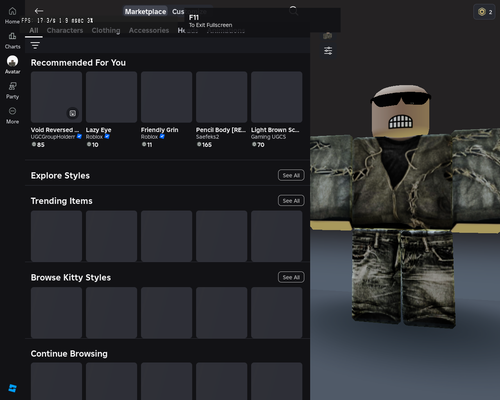
Task: Open the Void Reversed item thumbnail
Action: click(x=56, y=97)
